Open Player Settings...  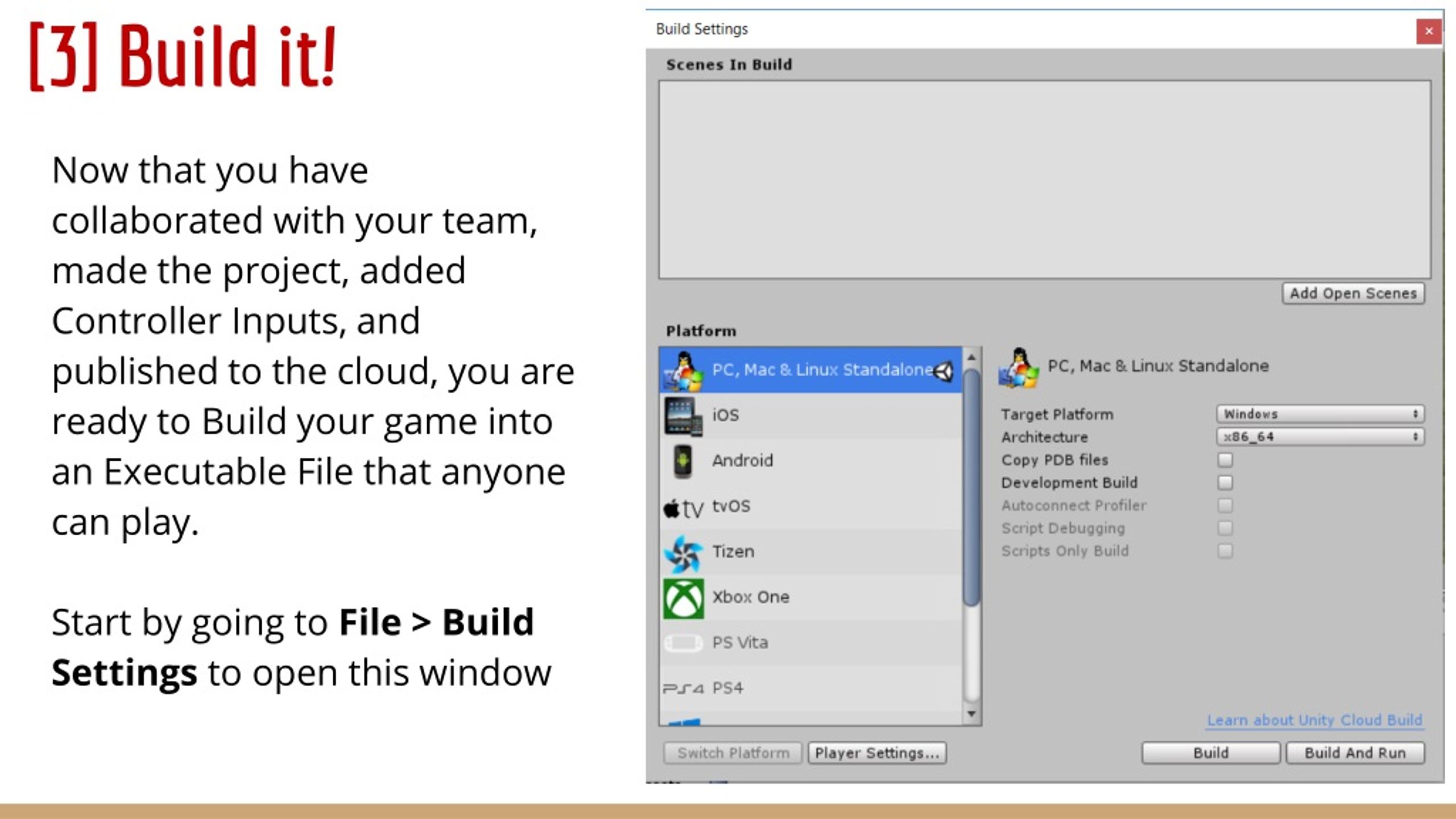point(877,753)
